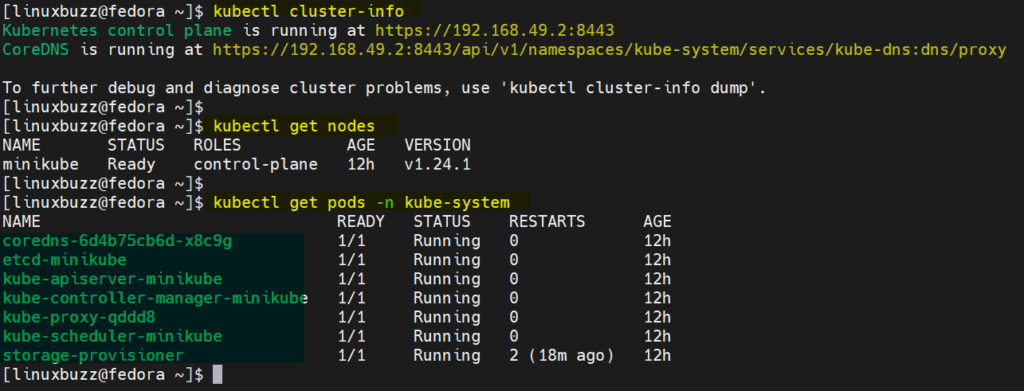Click the green 'Kubernetes control plane' text

coord(118,30)
